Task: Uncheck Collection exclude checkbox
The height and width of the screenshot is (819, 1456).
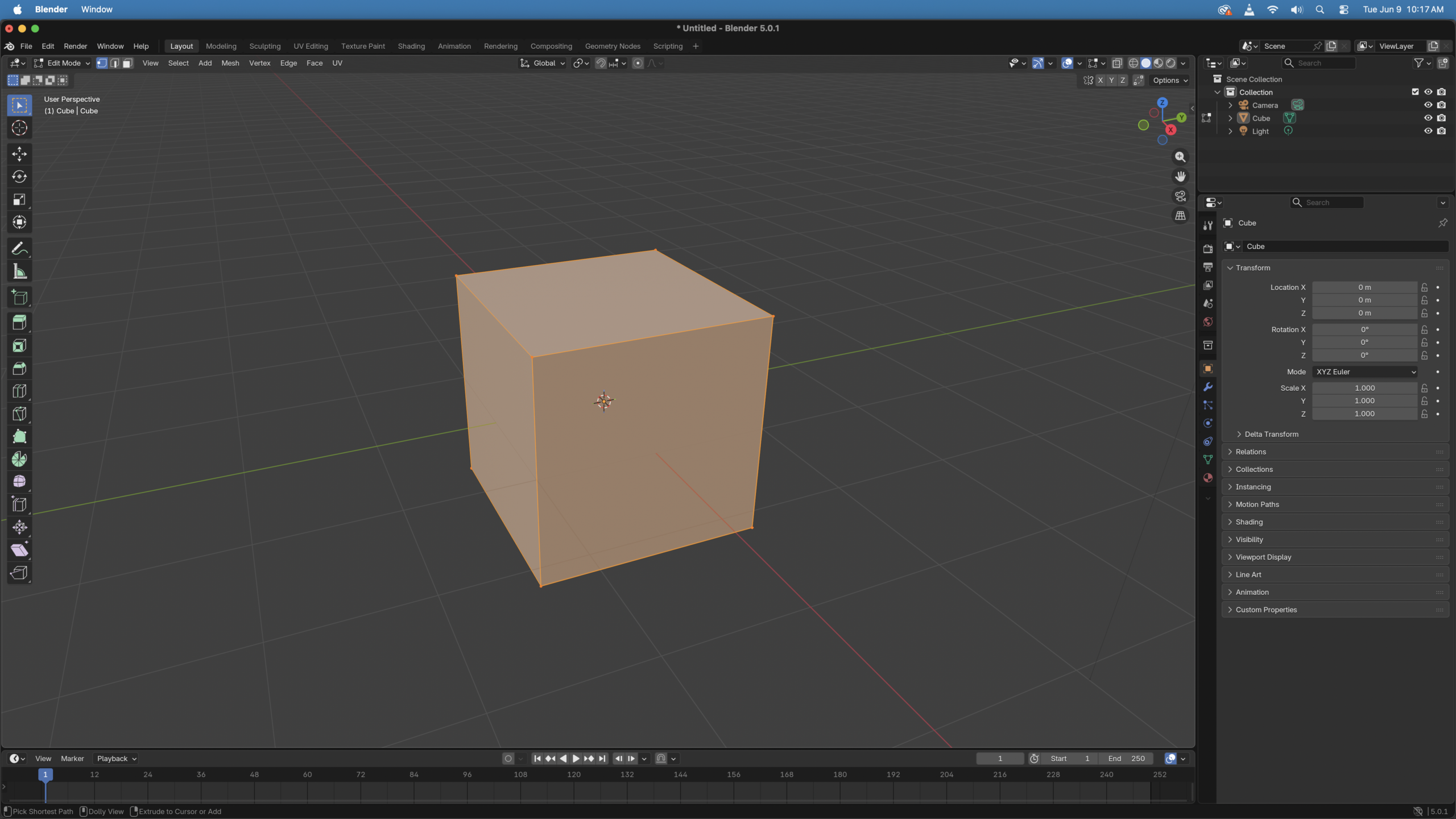Action: (1415, 92)
